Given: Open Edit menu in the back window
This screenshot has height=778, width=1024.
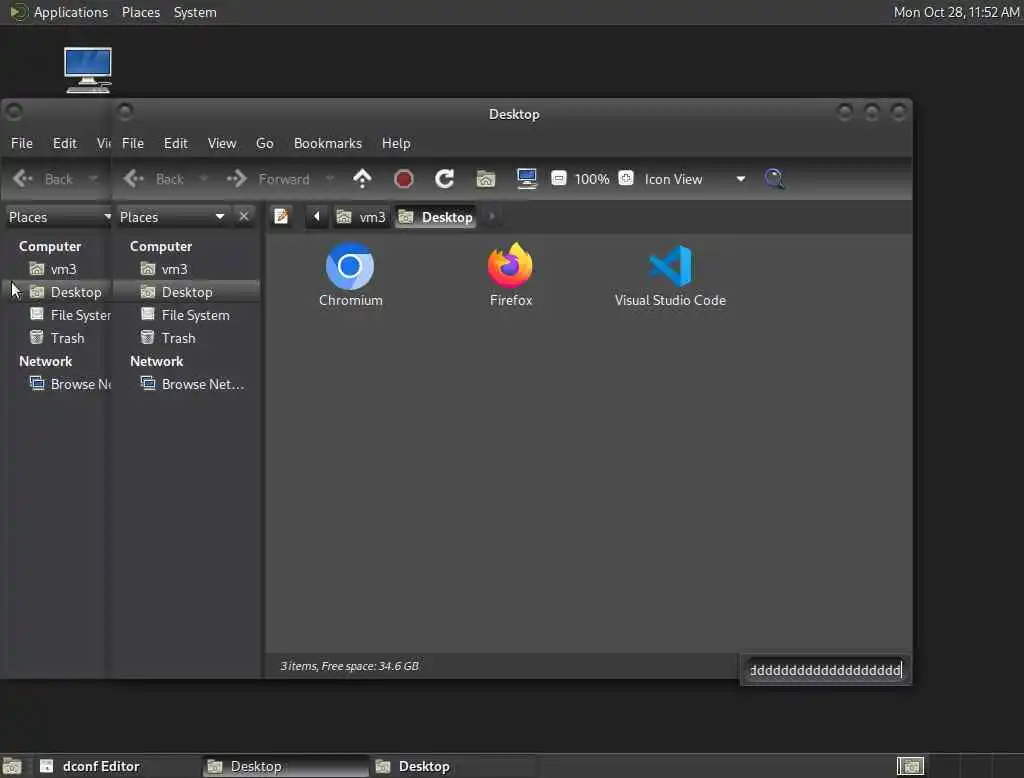Looking at the screenshot, I should click(x=65, y=143).
